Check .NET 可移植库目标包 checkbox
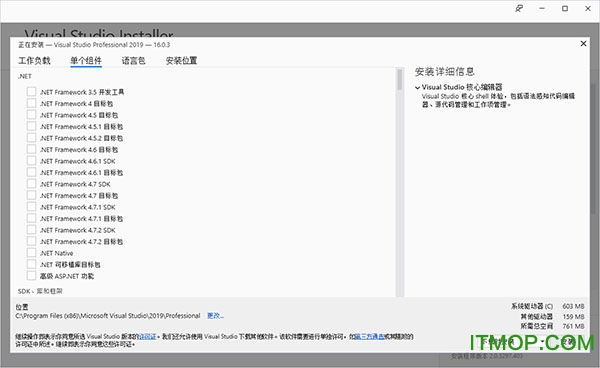The width and height of the screenshot is (600, 368). coord(31,264)
